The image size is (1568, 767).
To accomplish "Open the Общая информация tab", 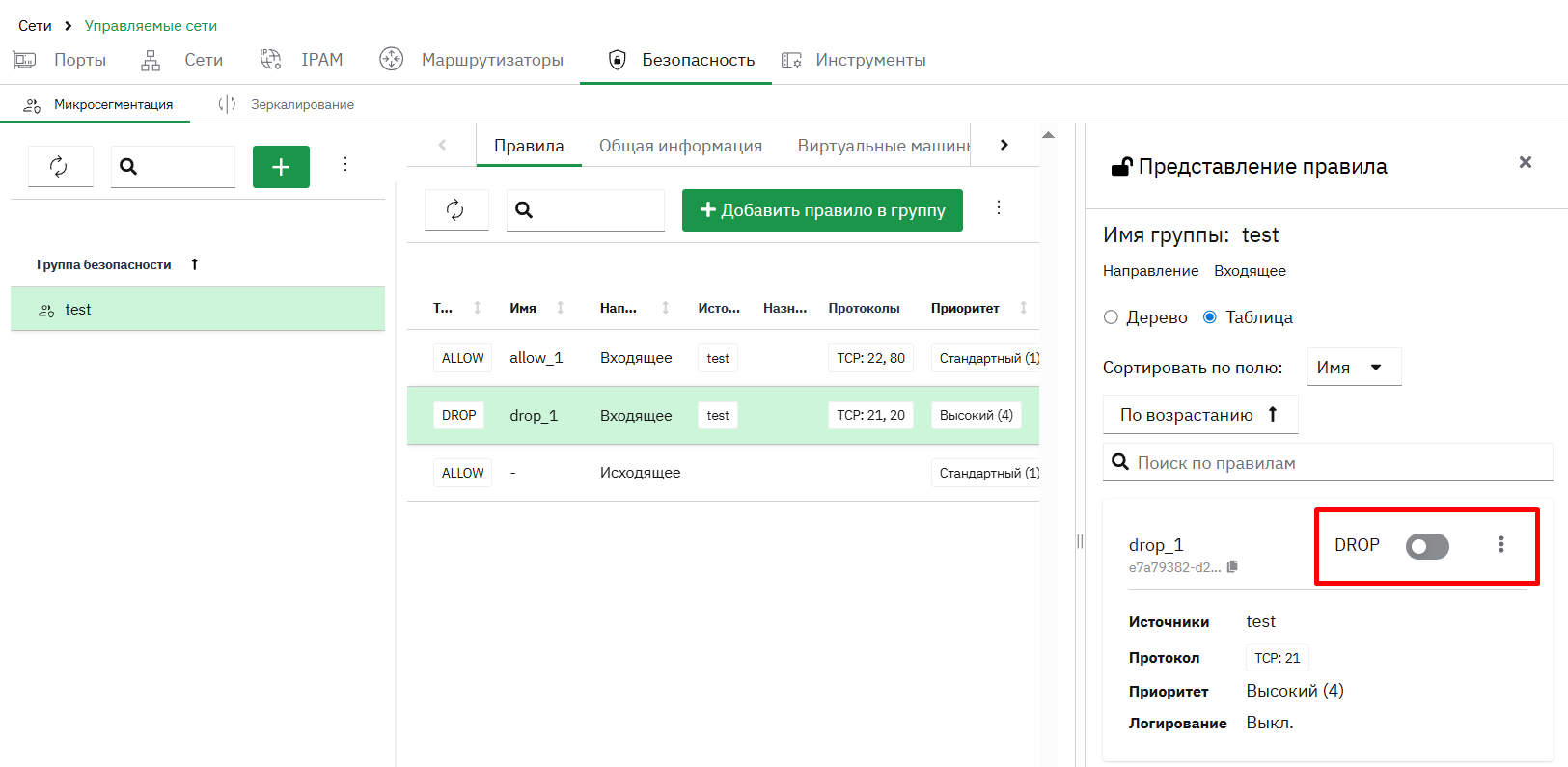I will pos(680,146).
